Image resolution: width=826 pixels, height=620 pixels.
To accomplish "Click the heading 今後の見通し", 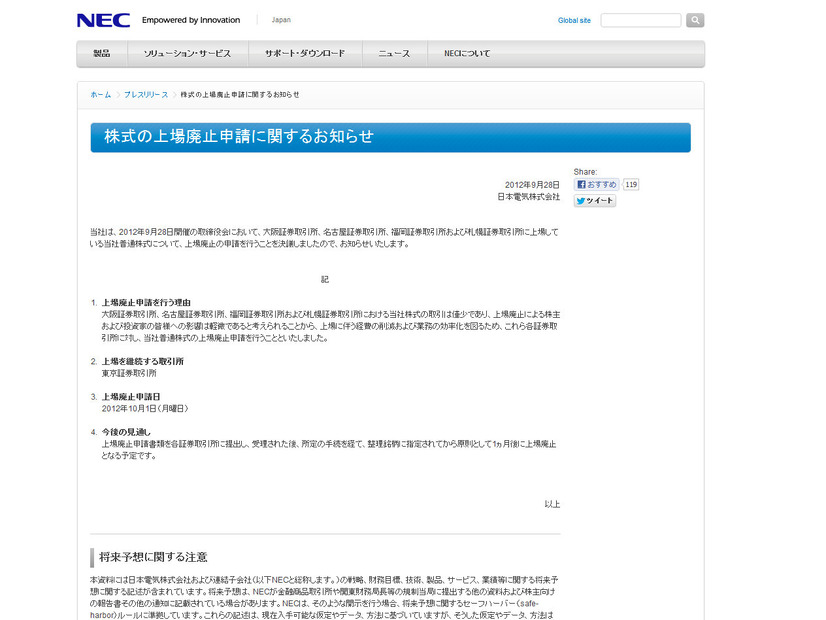I will click(x=126, y=432).
